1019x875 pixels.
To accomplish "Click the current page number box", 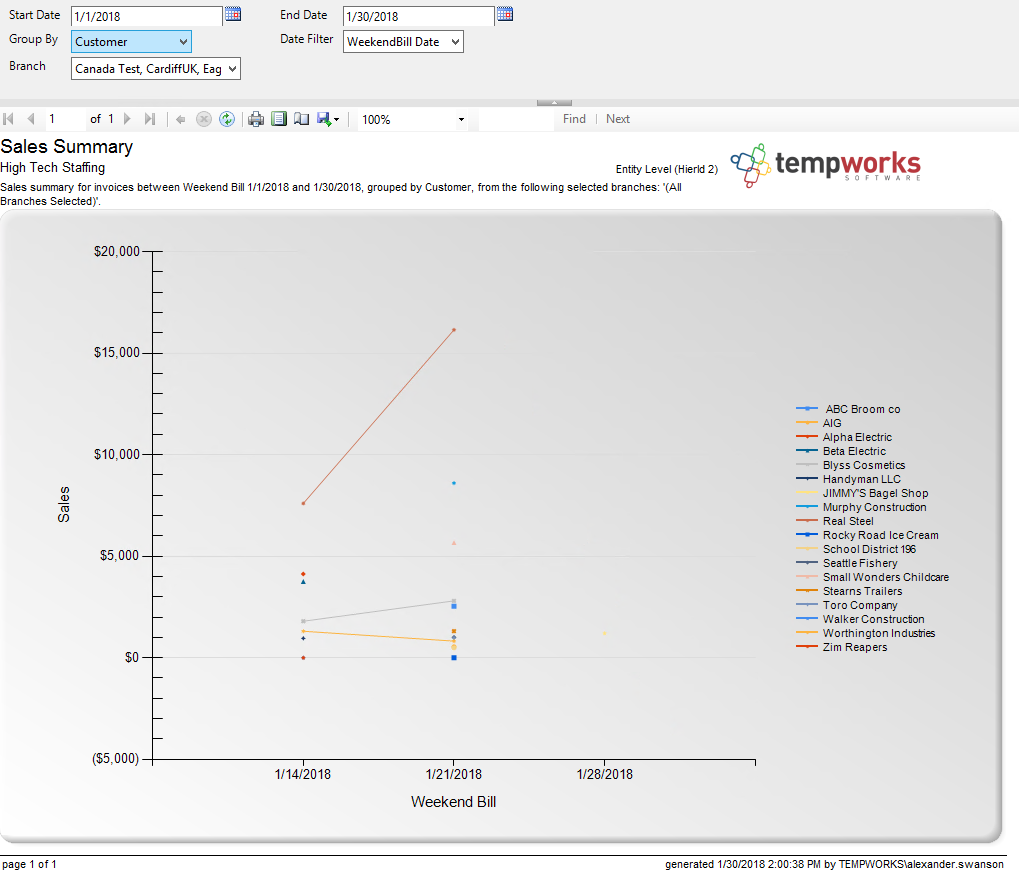I will [x=64, y=119].
